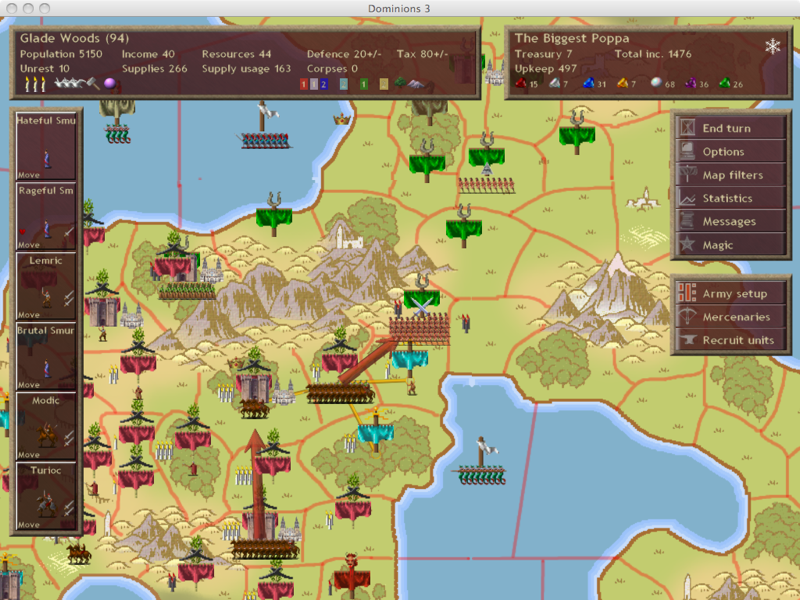
Task: Click the red fire gem icon
Action: (x=520, y=83)
